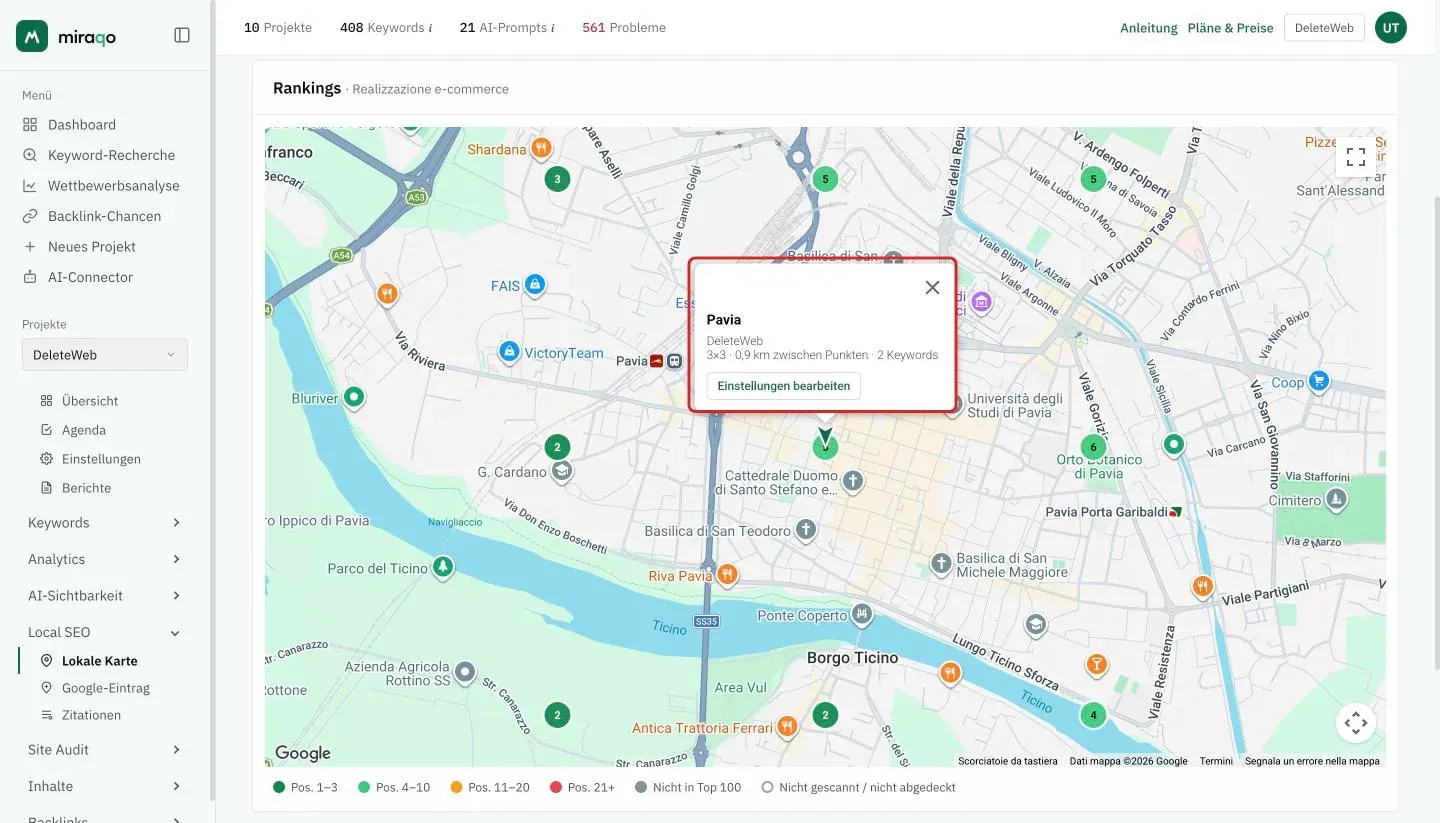This screenshot has width=1440, height=823.
Task: Expand the Inhalte section
Action: pyautogui.click(x=105, y=786)
